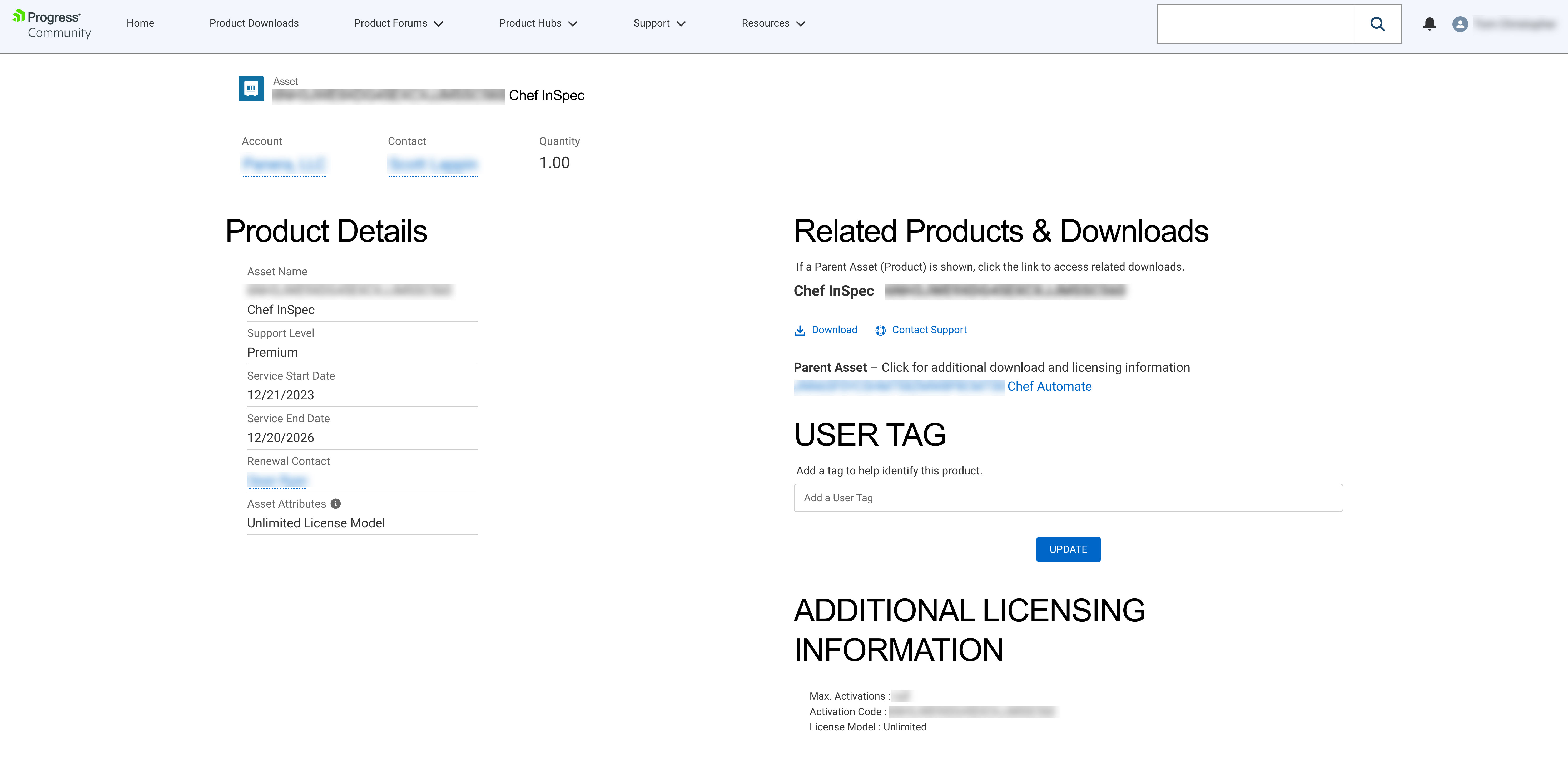Viewport: 1568px width, 766px height.
Task: Open the user profile avatar icon
Action: tap(1460, 24)
